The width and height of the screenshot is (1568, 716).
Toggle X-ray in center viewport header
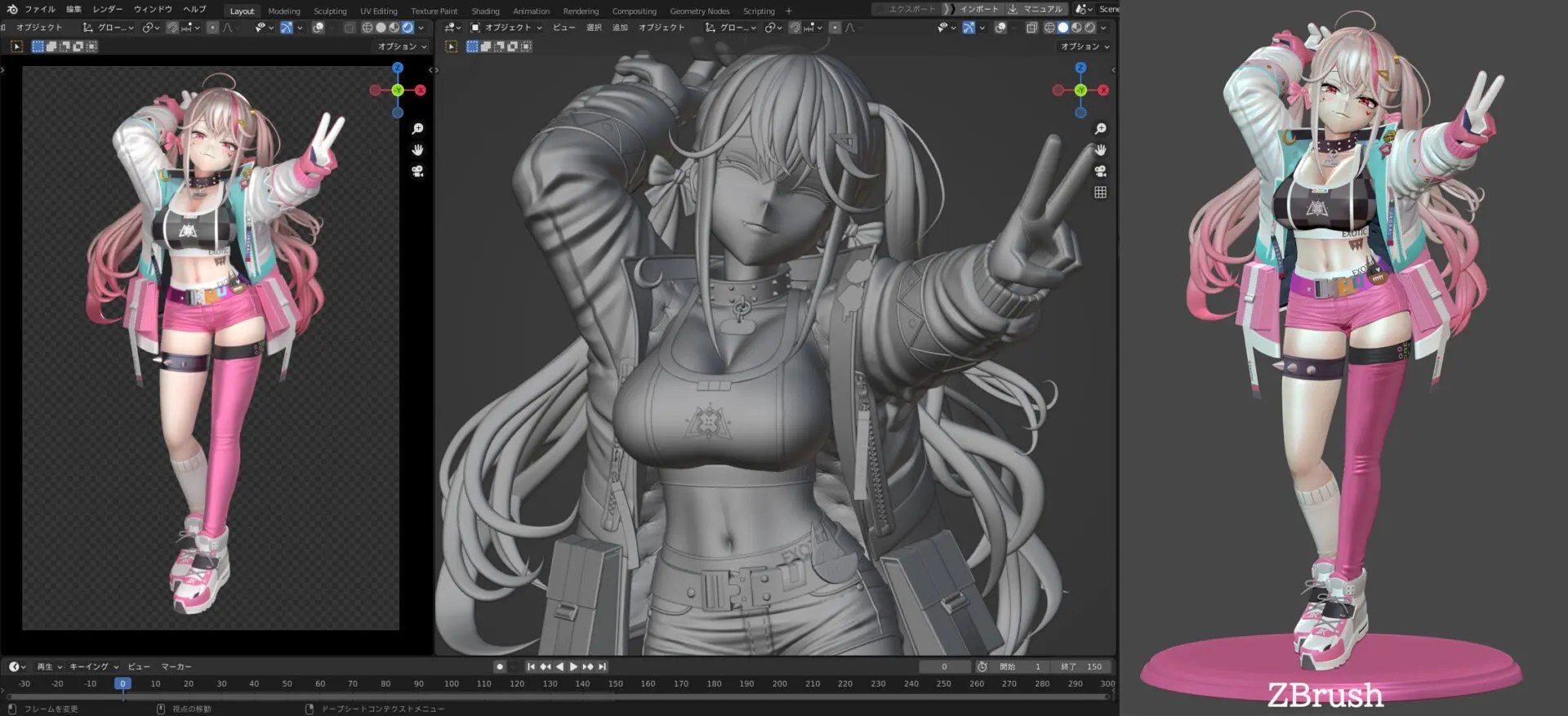click(1031, 28)
